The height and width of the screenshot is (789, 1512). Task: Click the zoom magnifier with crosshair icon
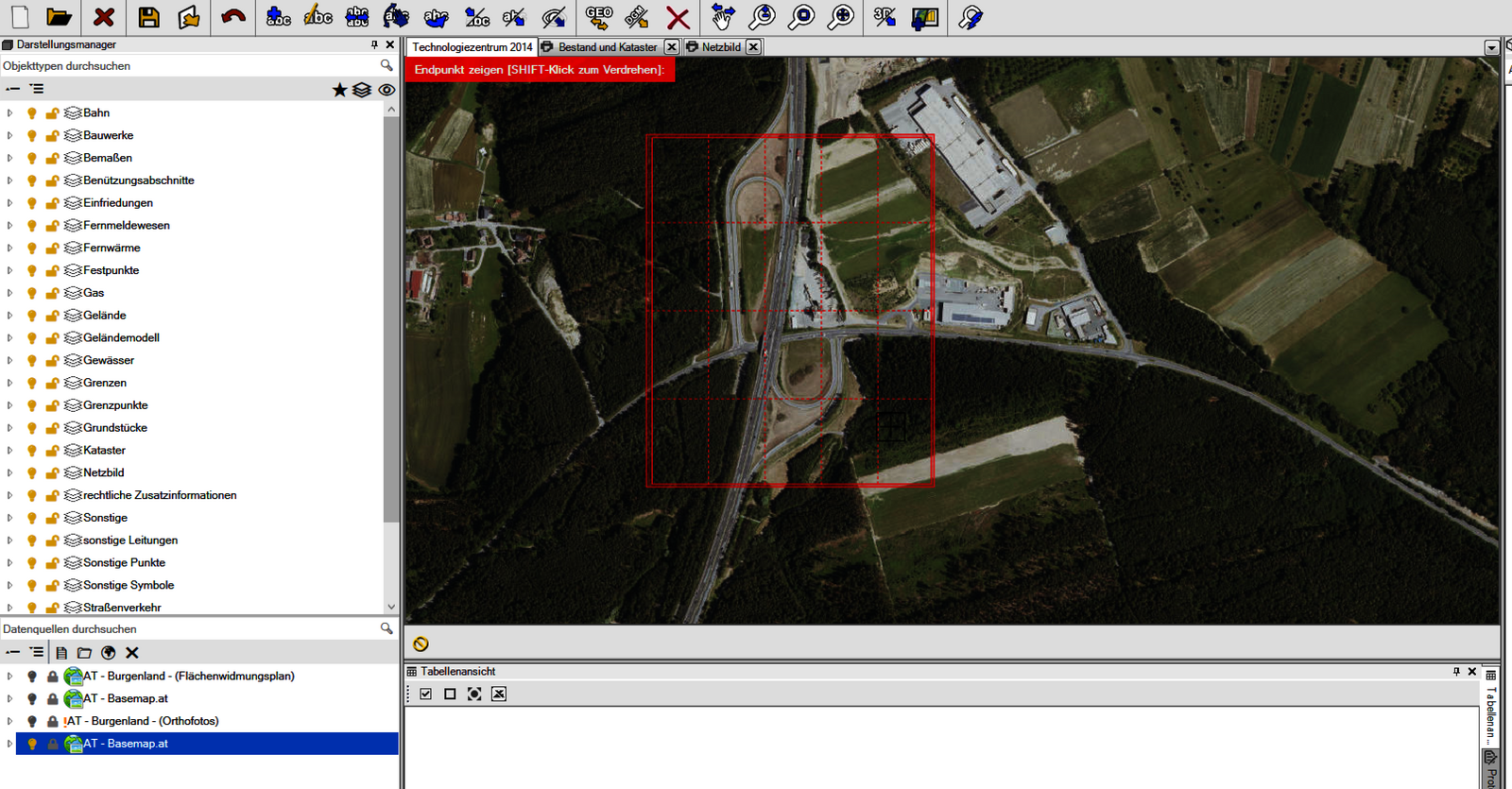coord(840,17)
